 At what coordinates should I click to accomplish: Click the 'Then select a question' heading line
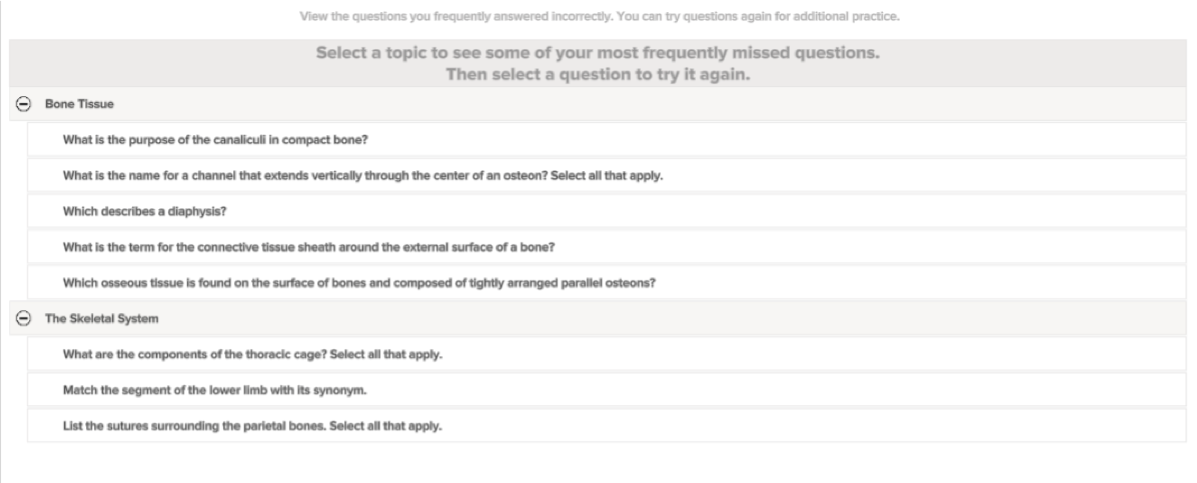[x=598, y=75]
